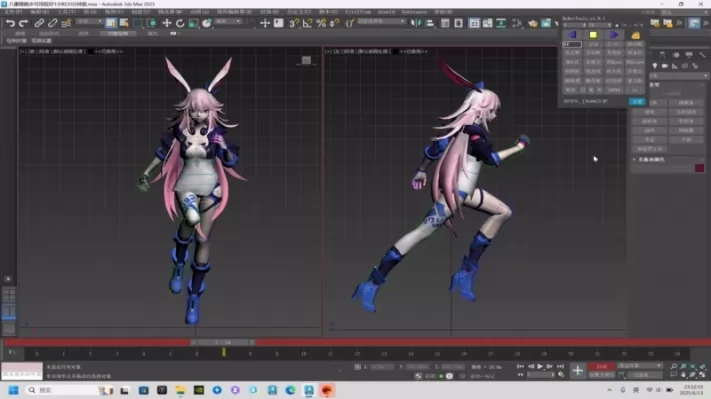Open the named selection sets dropdown
Viewport: 711px width, 399px height.
tap(381, 21)
